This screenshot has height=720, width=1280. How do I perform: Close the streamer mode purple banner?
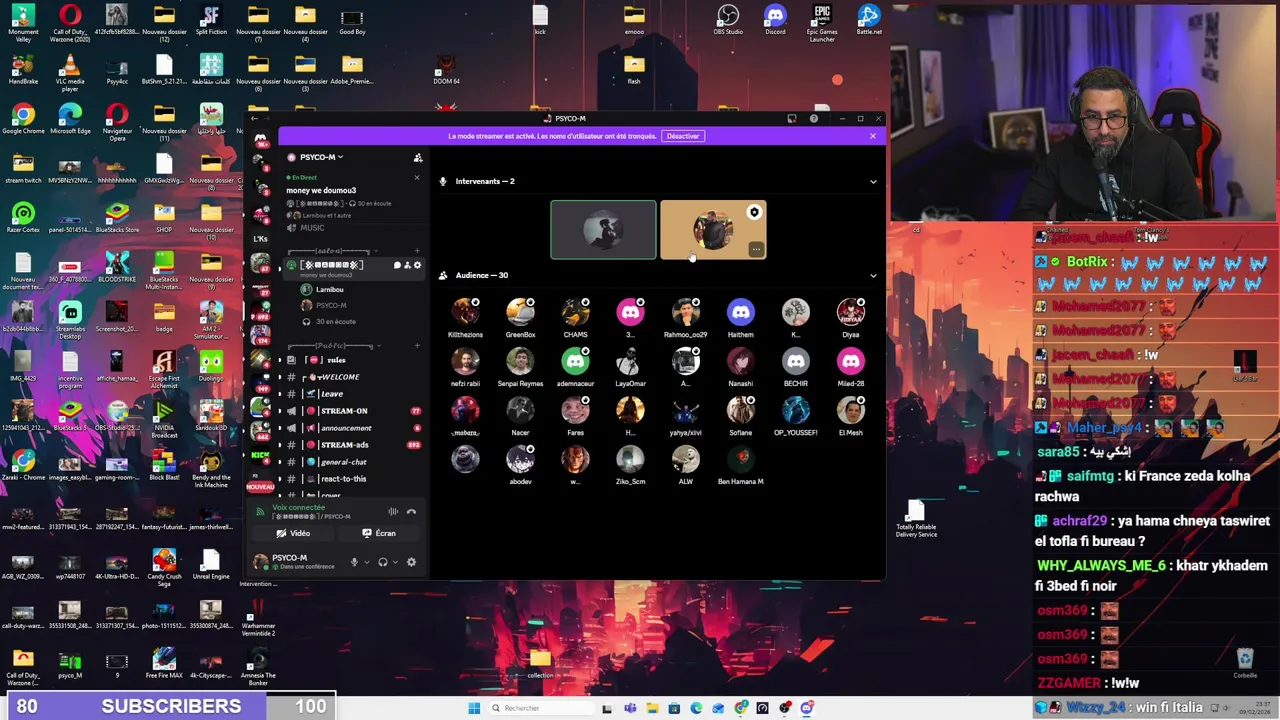pyautogui.click(x=872, y=136)
